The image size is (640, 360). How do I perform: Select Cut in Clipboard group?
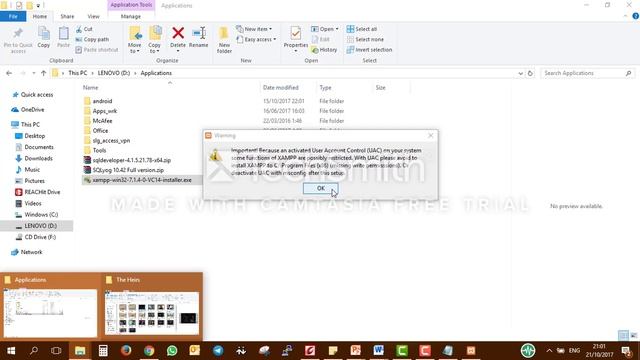84,29
